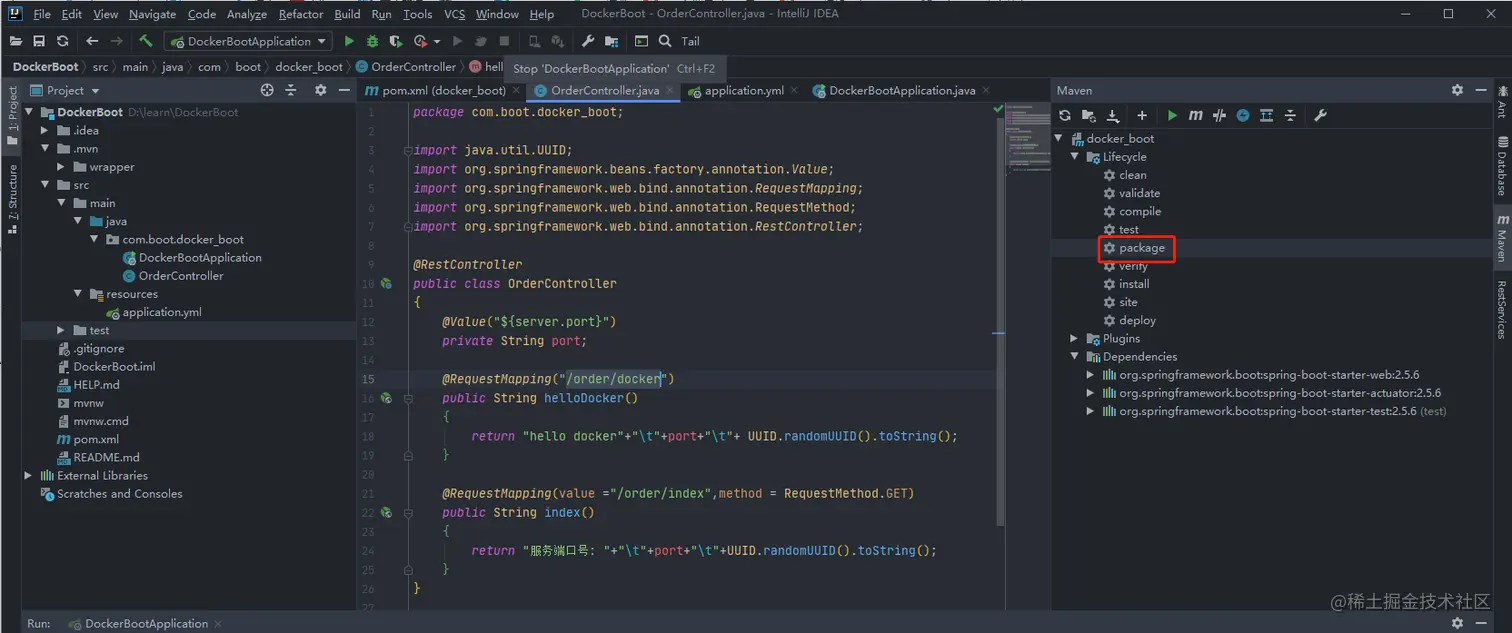
Task: Toggle Skip Tests mode in Maven toolbar
Action: (1243, 116)
